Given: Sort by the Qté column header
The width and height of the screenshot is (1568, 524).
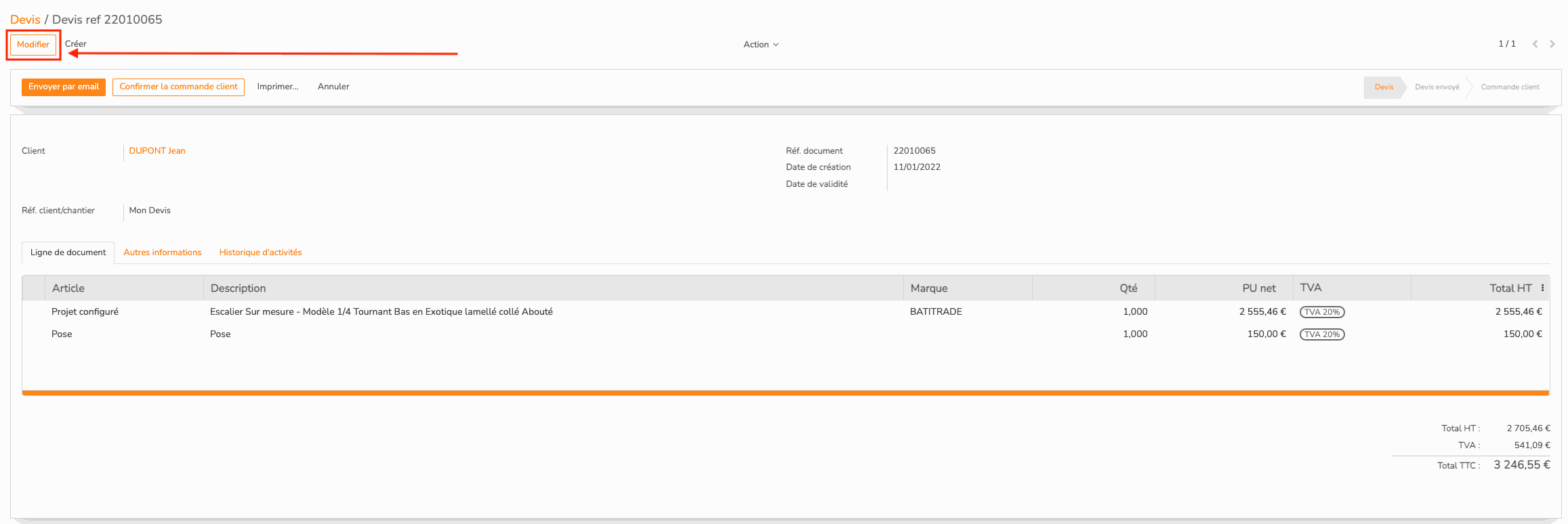Looking at the screenshot, I should [1094, 288].
